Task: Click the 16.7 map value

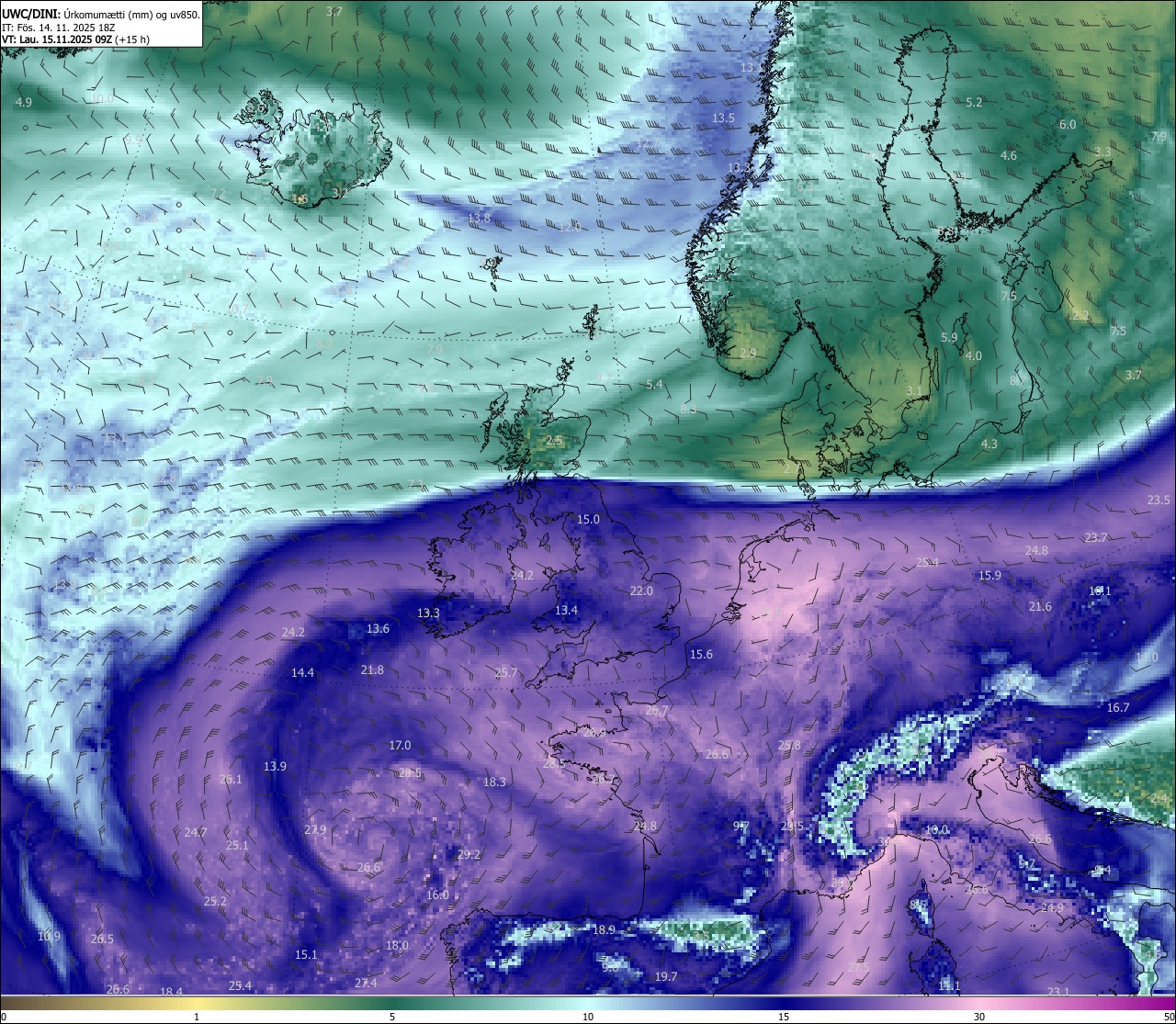Action: pyautogui.click(x=1118, y=707)
